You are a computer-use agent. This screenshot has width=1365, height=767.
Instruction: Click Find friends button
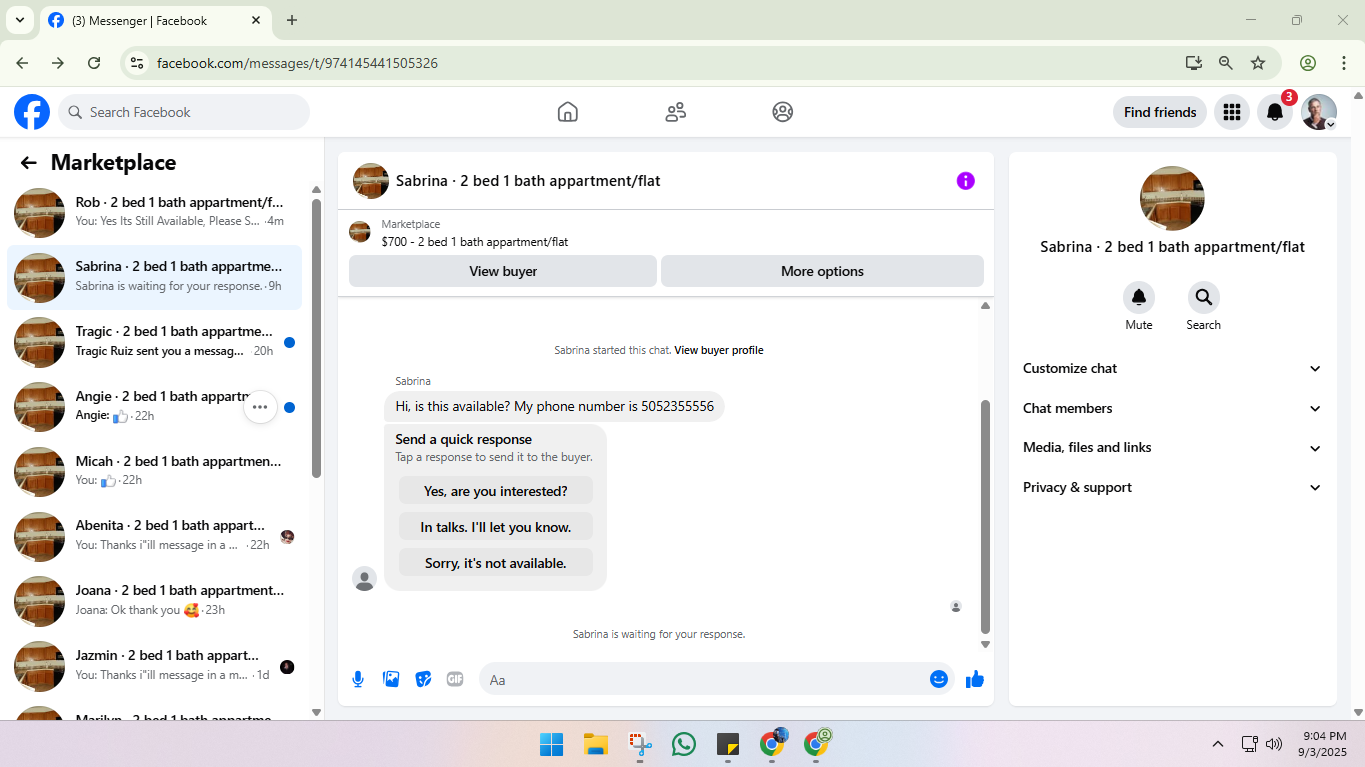(1160, 112)
